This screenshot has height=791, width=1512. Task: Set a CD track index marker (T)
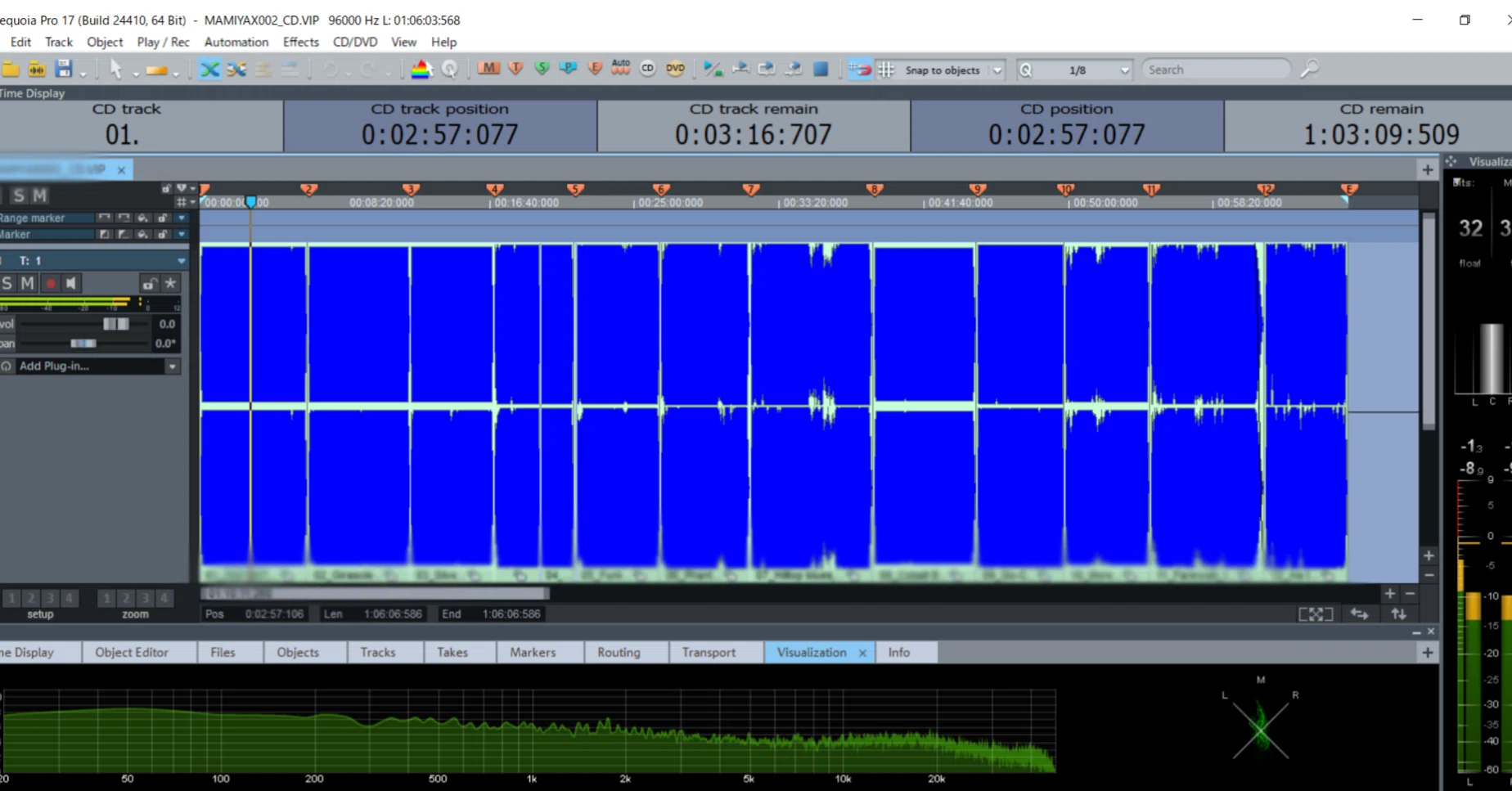(515, 69)
